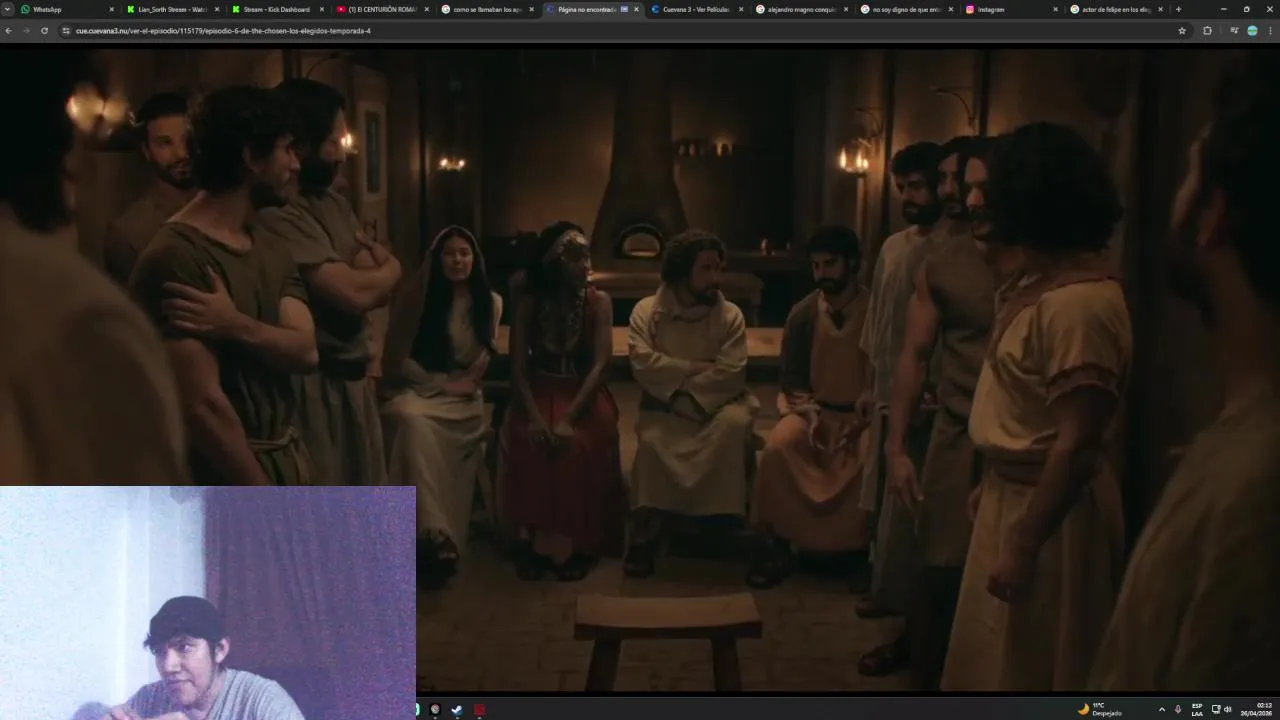Open the OBS Studio taskbar icon
1280x720 pixels.
(435, 709)
